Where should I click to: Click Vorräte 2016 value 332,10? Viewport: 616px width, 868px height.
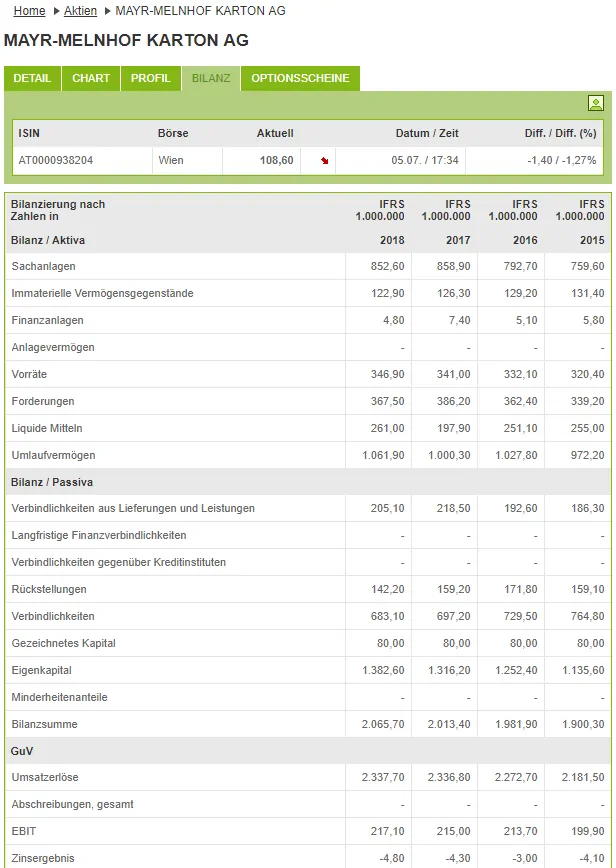point(521,374)
